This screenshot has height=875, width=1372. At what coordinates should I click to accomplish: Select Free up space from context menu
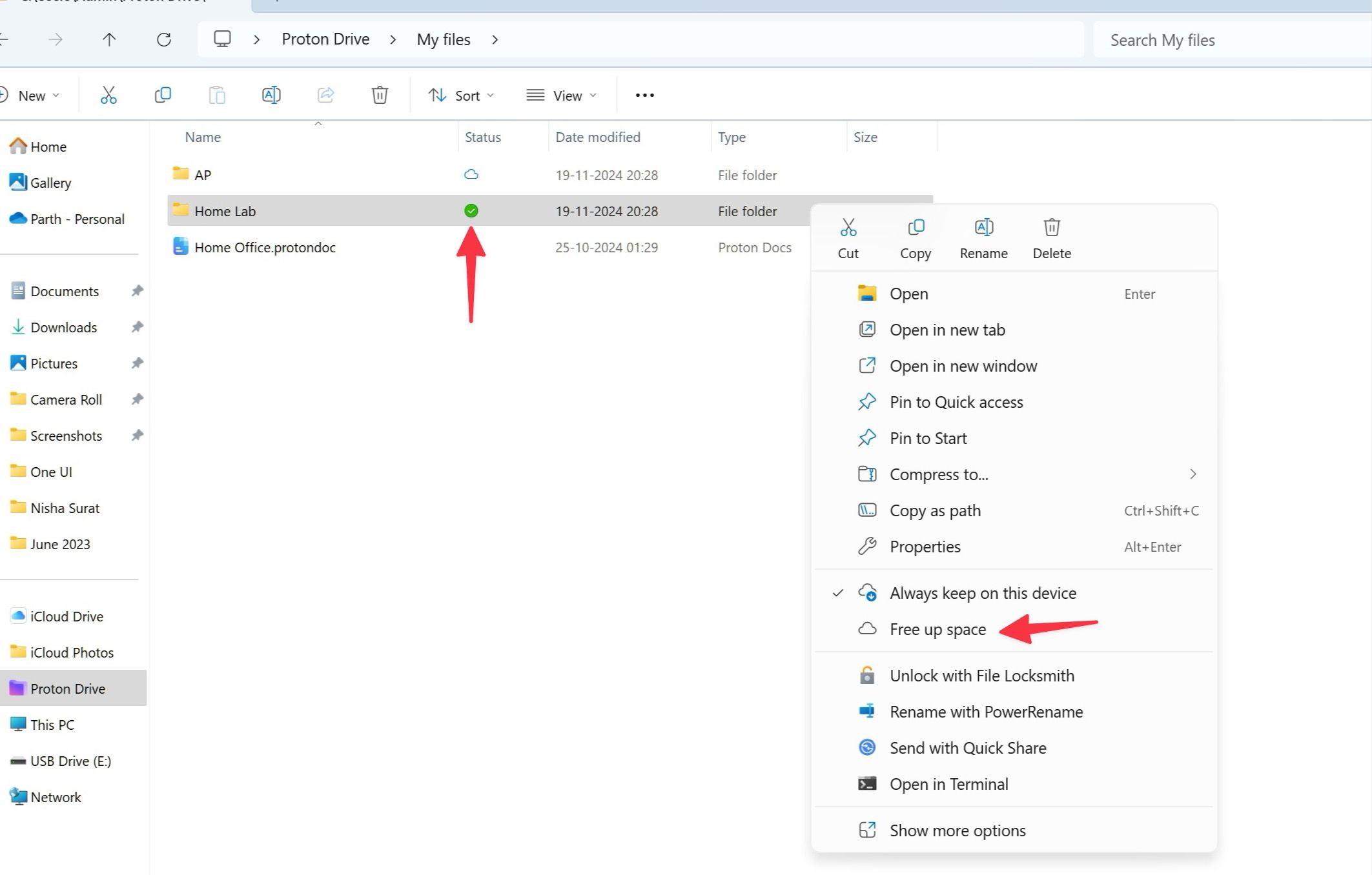(938, 628)
